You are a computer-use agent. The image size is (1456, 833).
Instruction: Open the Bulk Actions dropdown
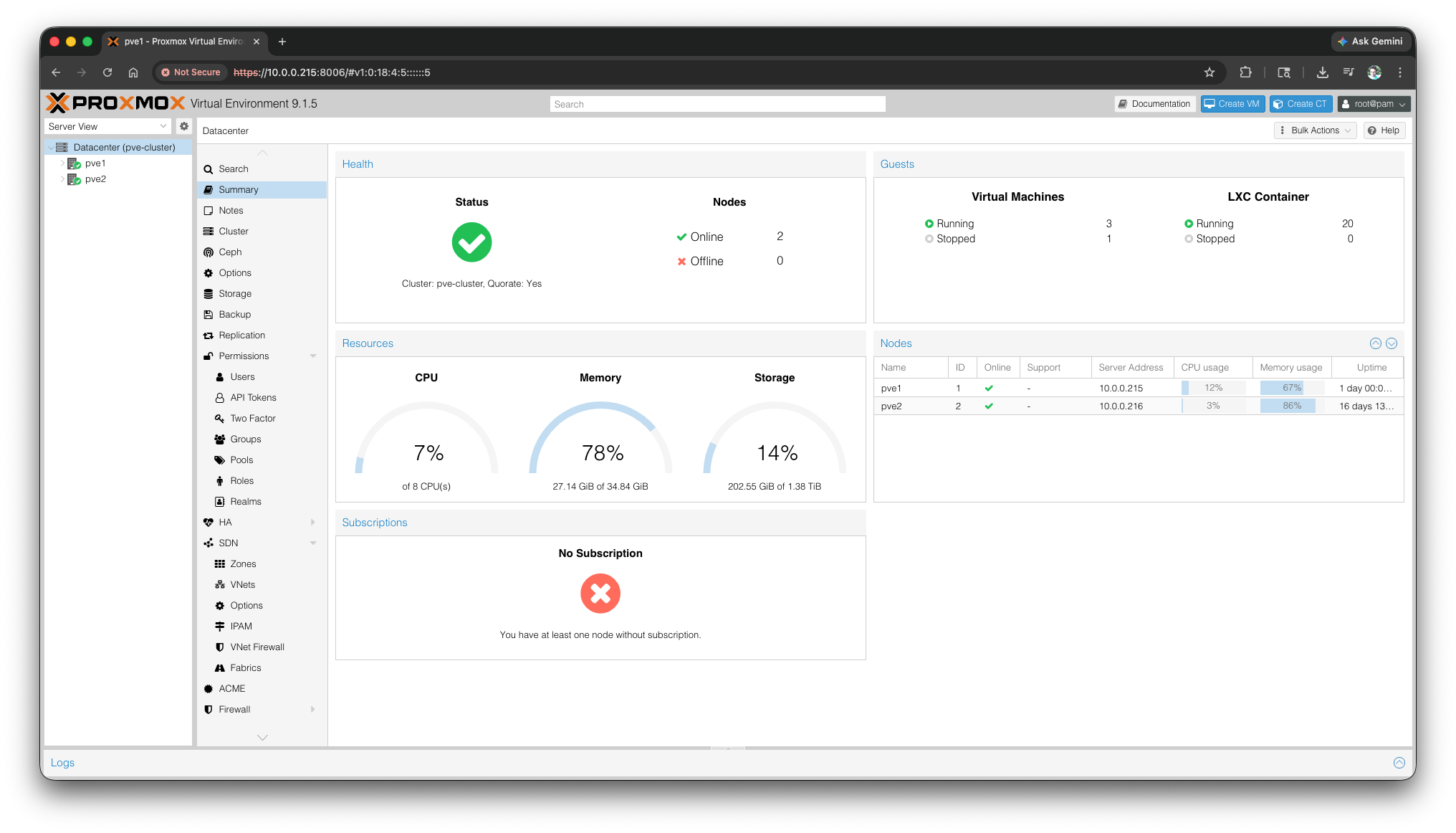pyautogui.click(x=1315, y=130)
